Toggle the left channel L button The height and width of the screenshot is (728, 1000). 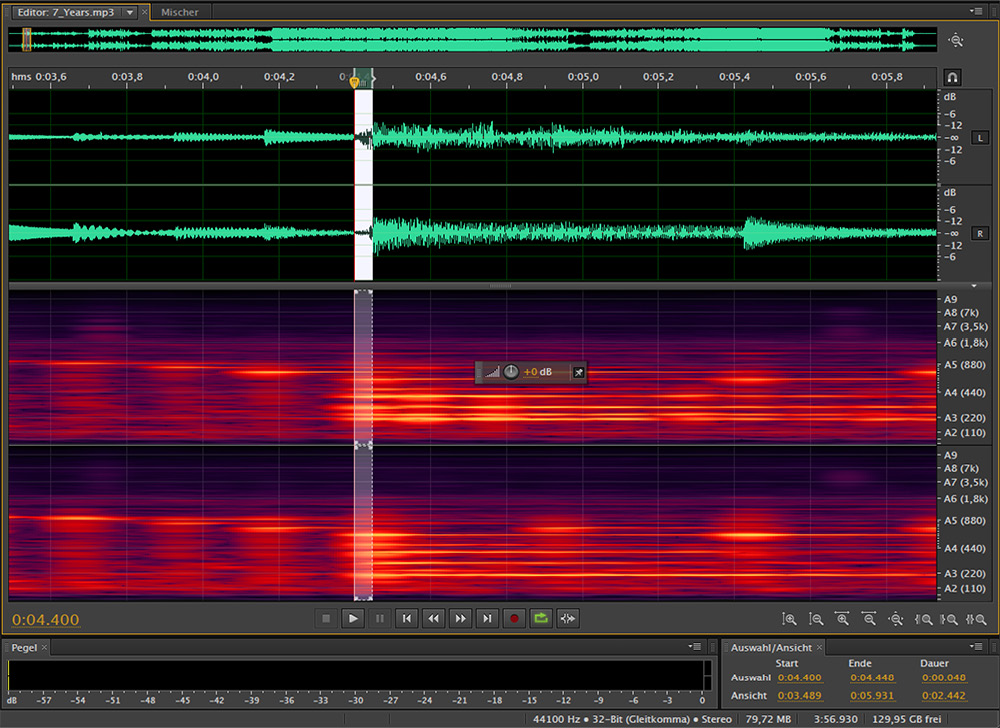click(x=980, y=137)
